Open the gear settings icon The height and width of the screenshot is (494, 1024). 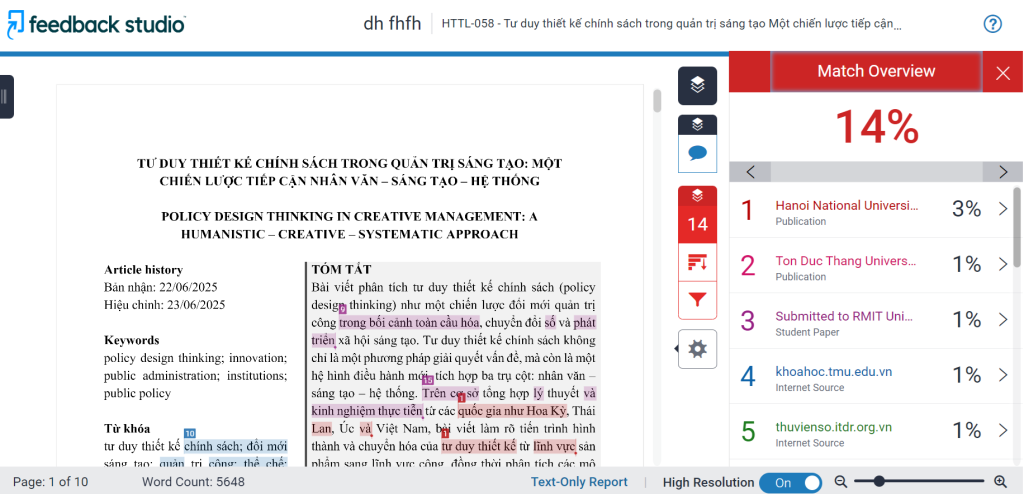pos(697,349)
